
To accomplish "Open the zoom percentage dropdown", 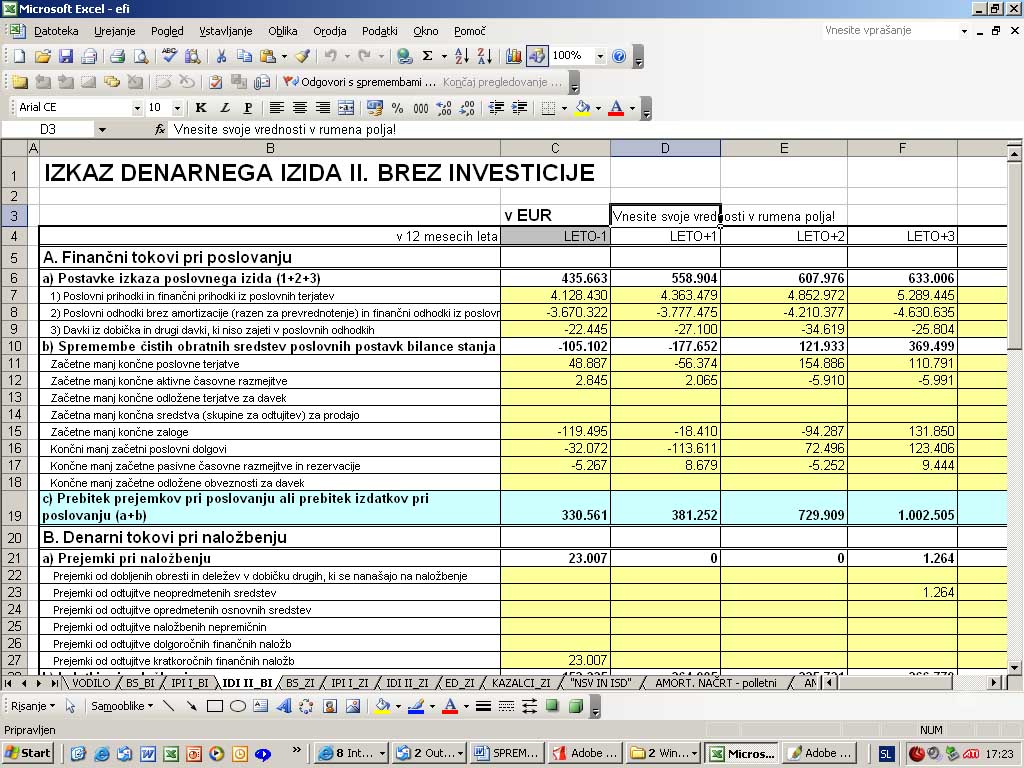I will (600, 56).
